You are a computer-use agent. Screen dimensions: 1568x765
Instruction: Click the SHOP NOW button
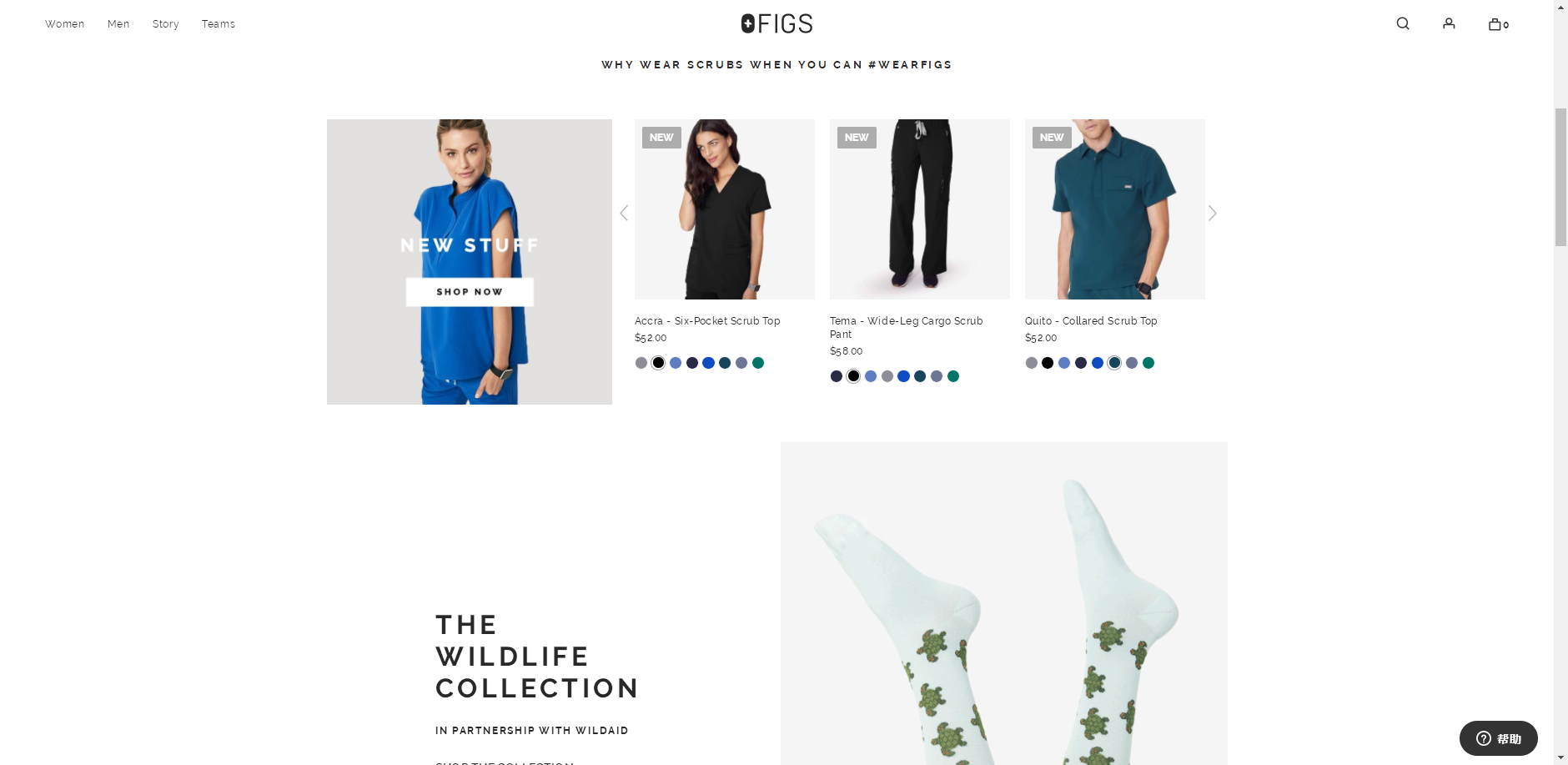coord(470,292)
